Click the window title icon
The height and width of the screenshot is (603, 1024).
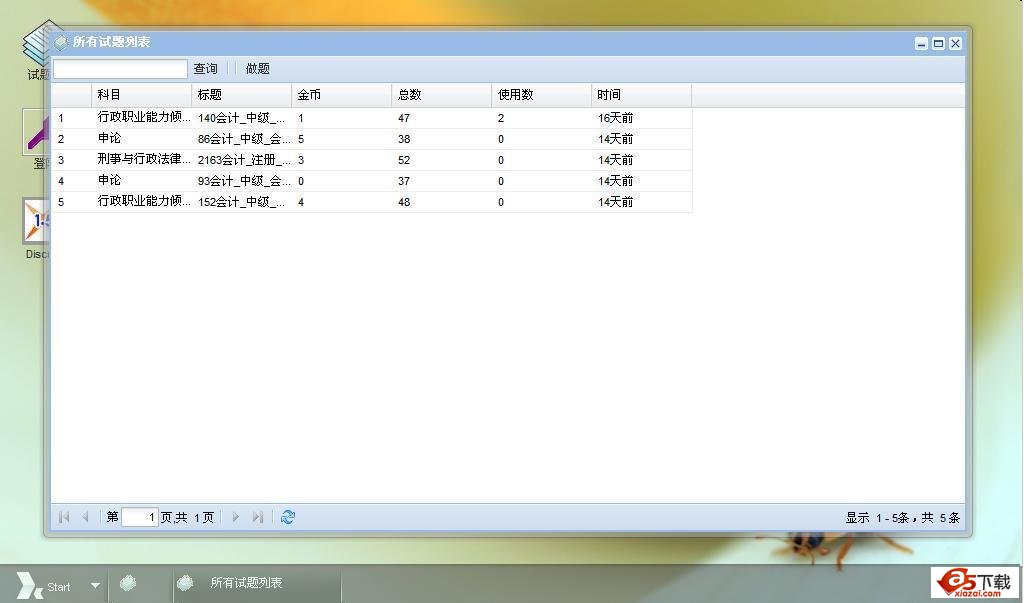point(61,42)
